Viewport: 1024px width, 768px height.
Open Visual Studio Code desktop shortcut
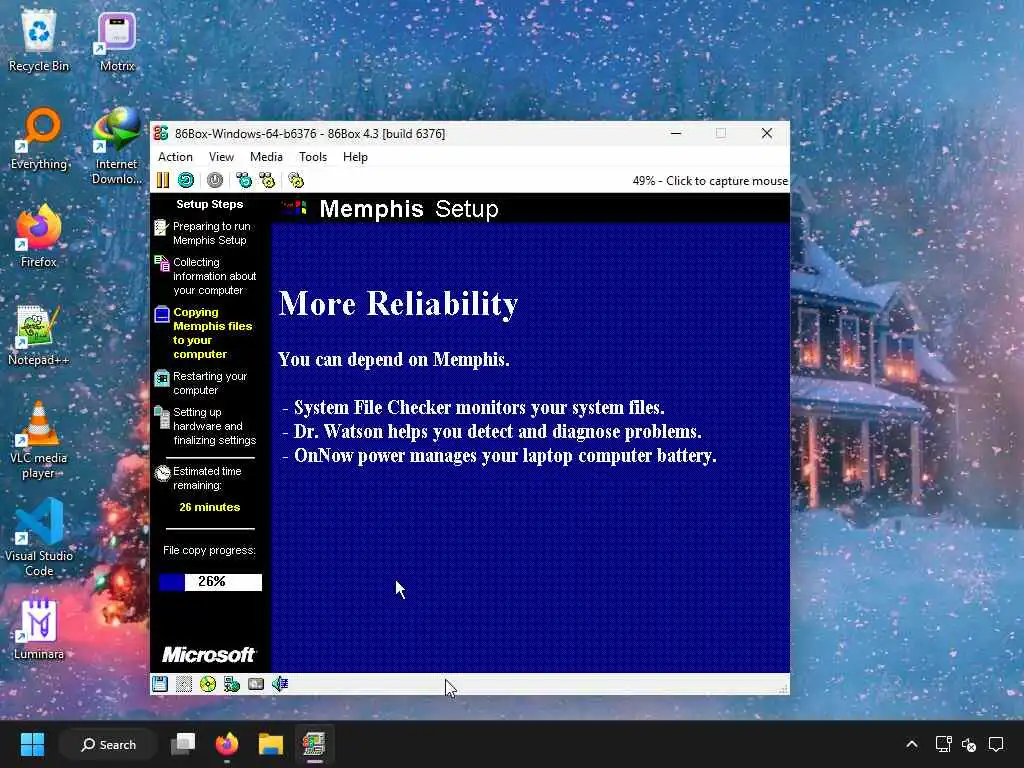(x=39, y=537)
